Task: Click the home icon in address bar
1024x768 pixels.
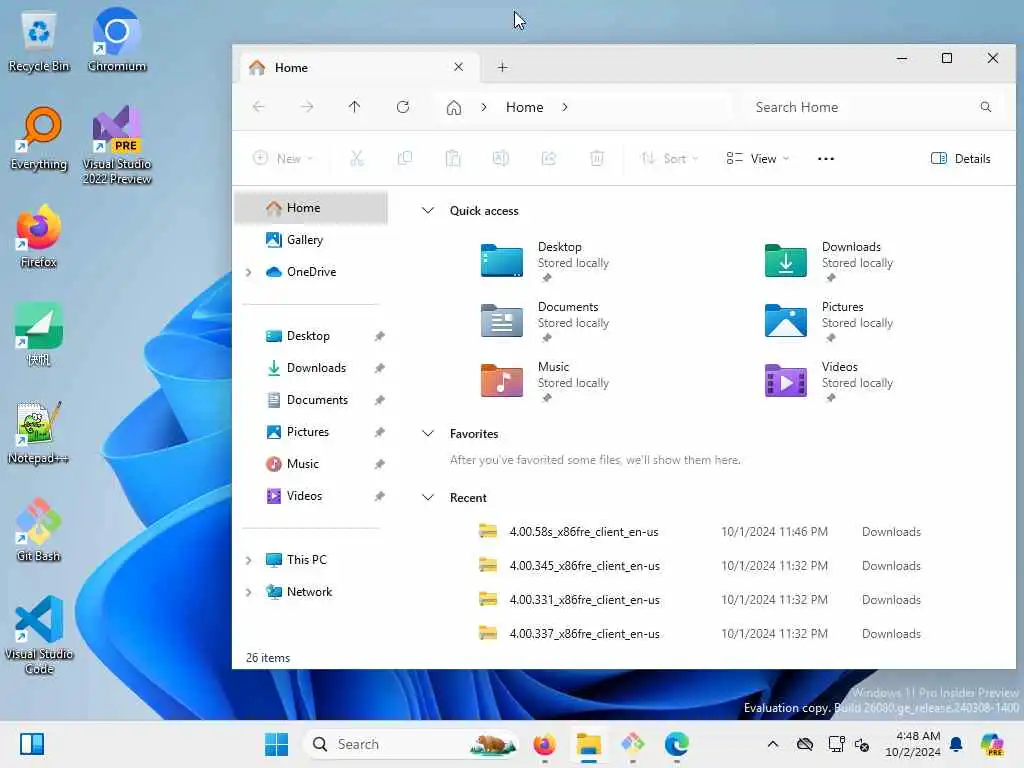Action: [454, 107]
